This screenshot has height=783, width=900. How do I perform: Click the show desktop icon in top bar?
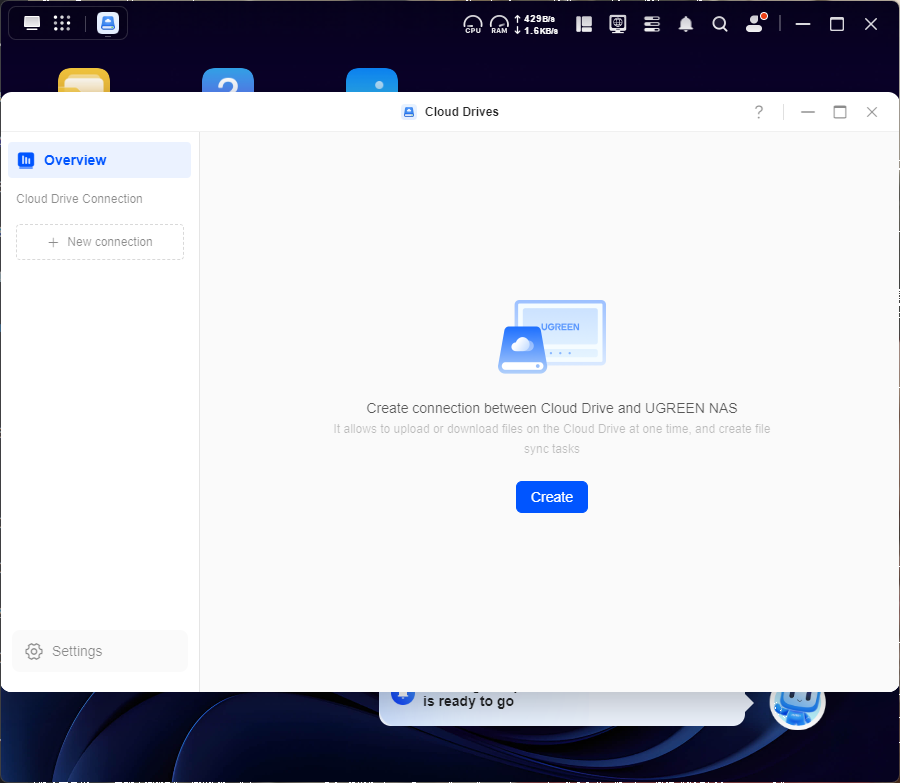pos(32,23)
